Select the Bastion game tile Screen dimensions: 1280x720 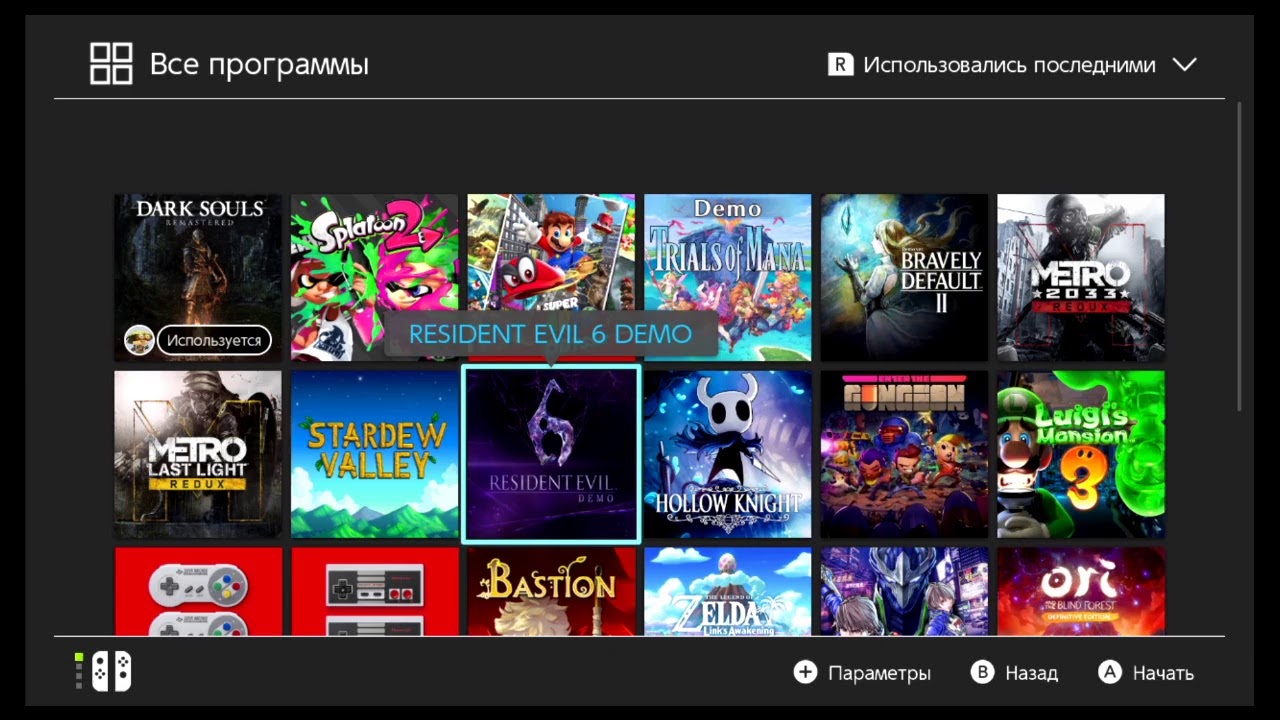(551, 591)
